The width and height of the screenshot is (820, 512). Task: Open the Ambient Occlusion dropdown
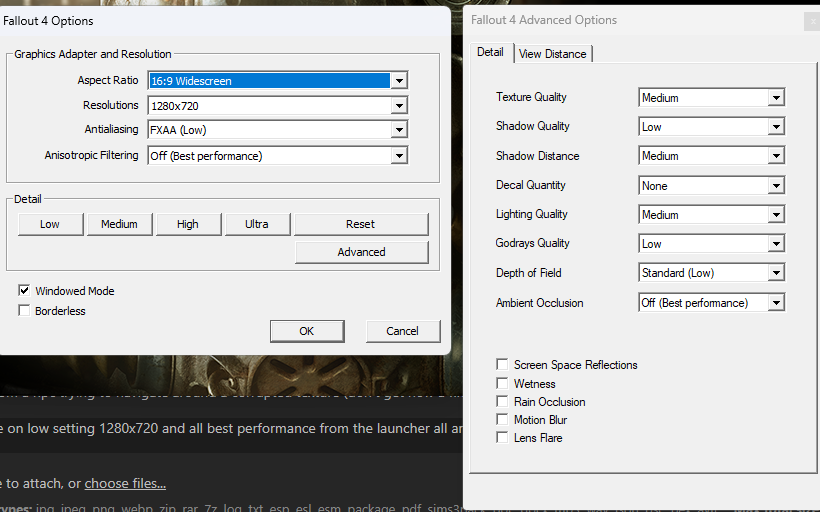[711, 303]
